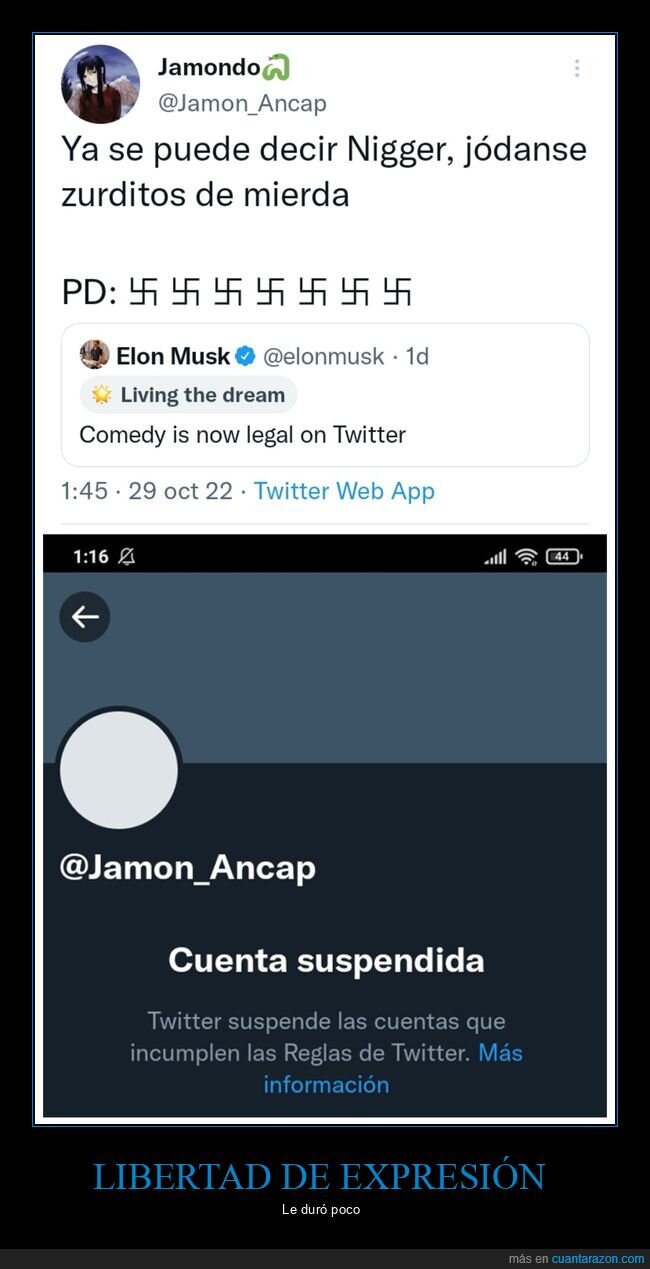Click the snake emoji beside Jamondo
The image size is (650, 1269).
pos(276,68)
